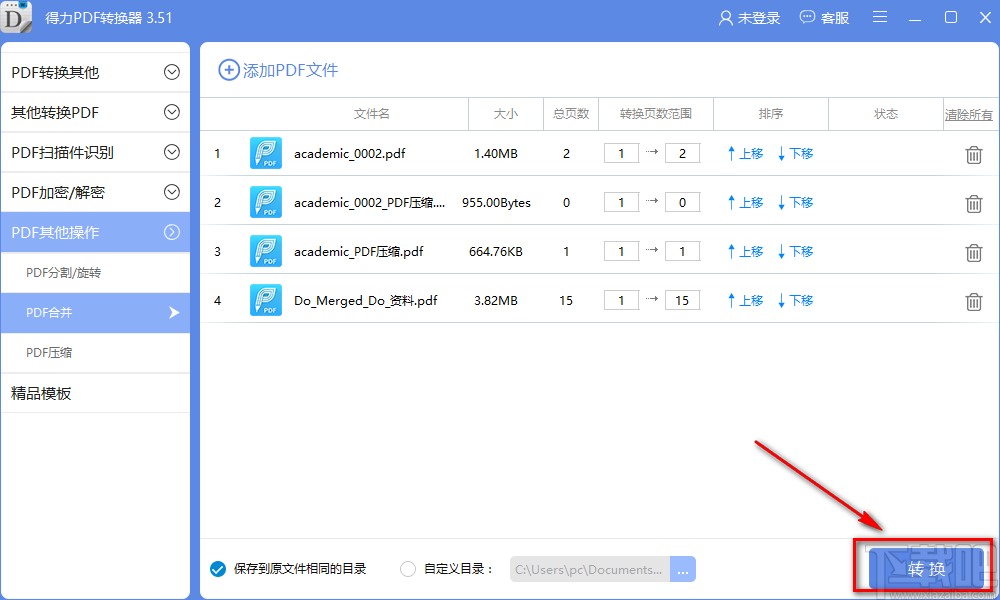The image size is (1000, 600).
Task: Click PDF file icon of row 2
Action: [266, 202]
